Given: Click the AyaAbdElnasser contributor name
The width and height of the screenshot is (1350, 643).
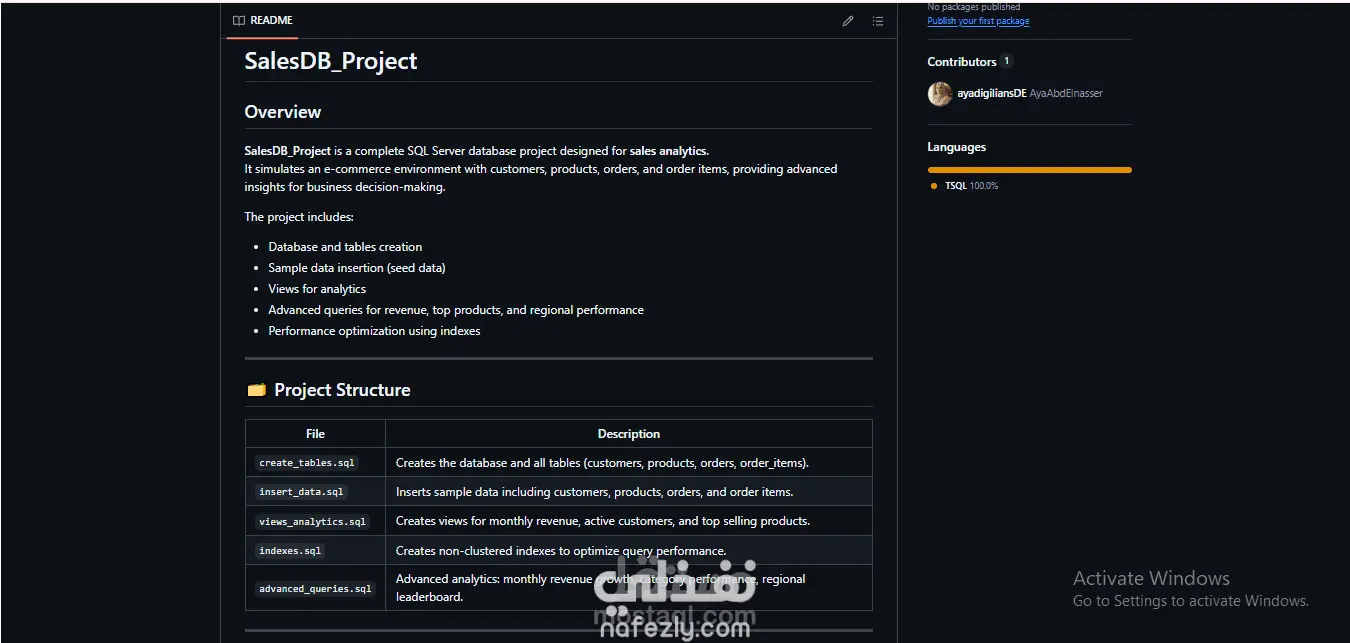Looking at the screenshot, I should pyautogui.click(x=1066, y=94).
